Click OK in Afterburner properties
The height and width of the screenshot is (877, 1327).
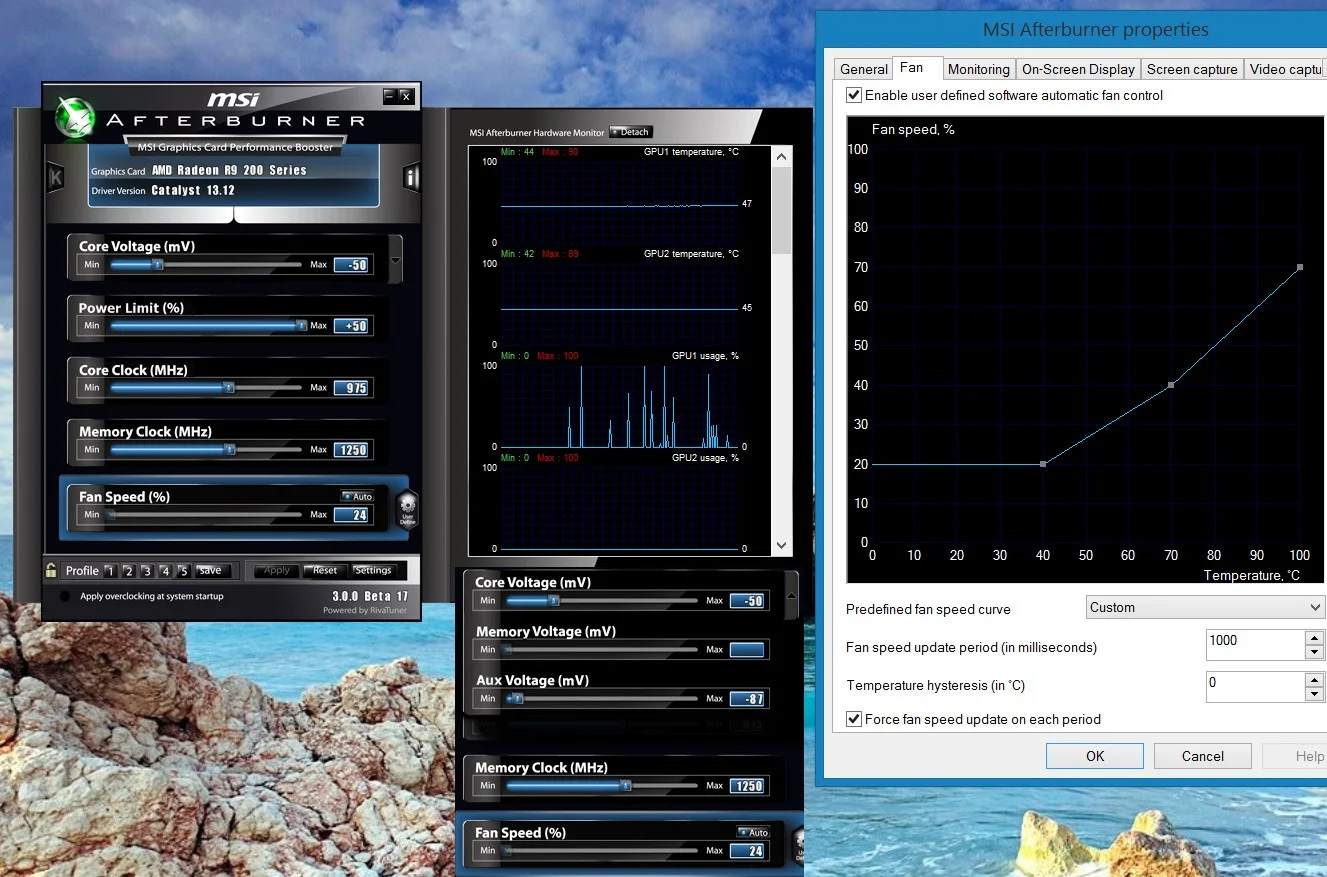coord(1095,756)
